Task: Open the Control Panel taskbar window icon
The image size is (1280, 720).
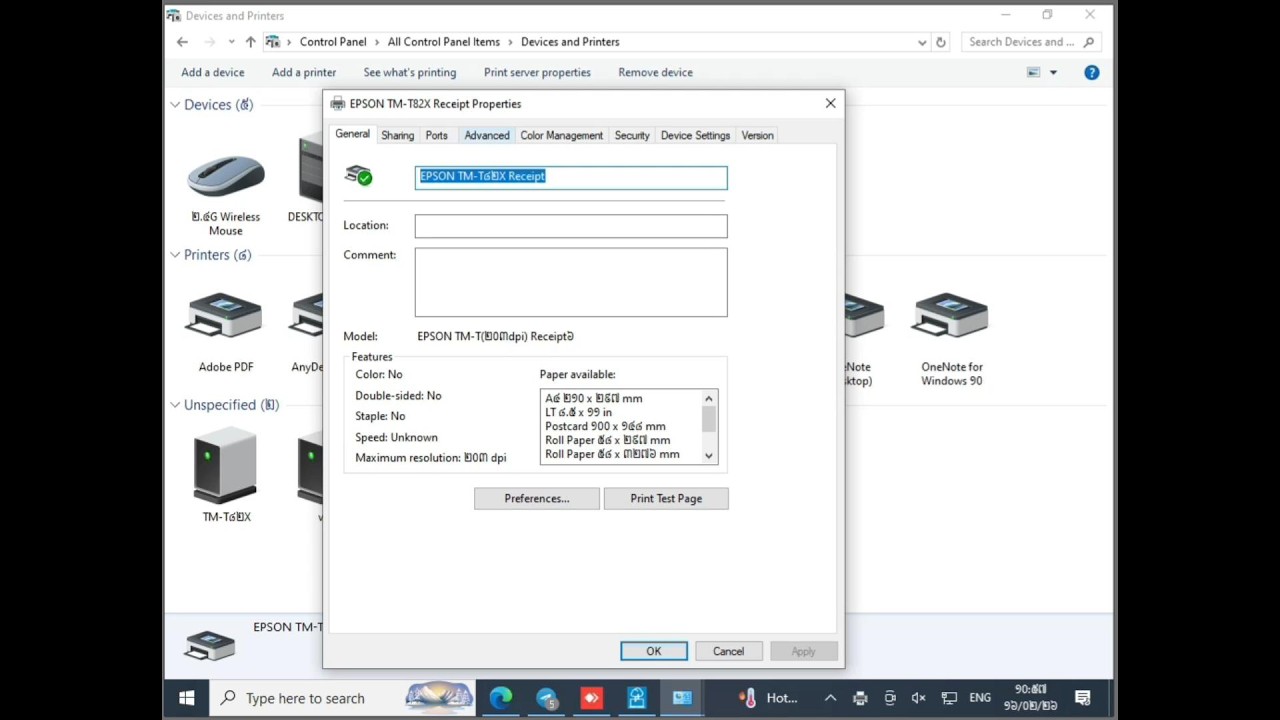Action: (682, 698)
